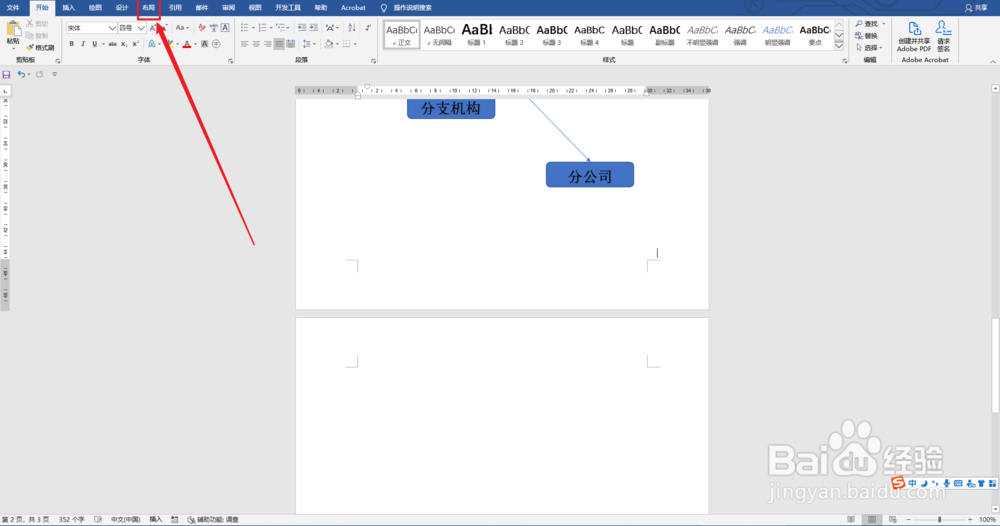The height and width of the screenshot is (526, 1000).
Task: Click Create and Share Adobe PDF button
Action: coord(914,36)
